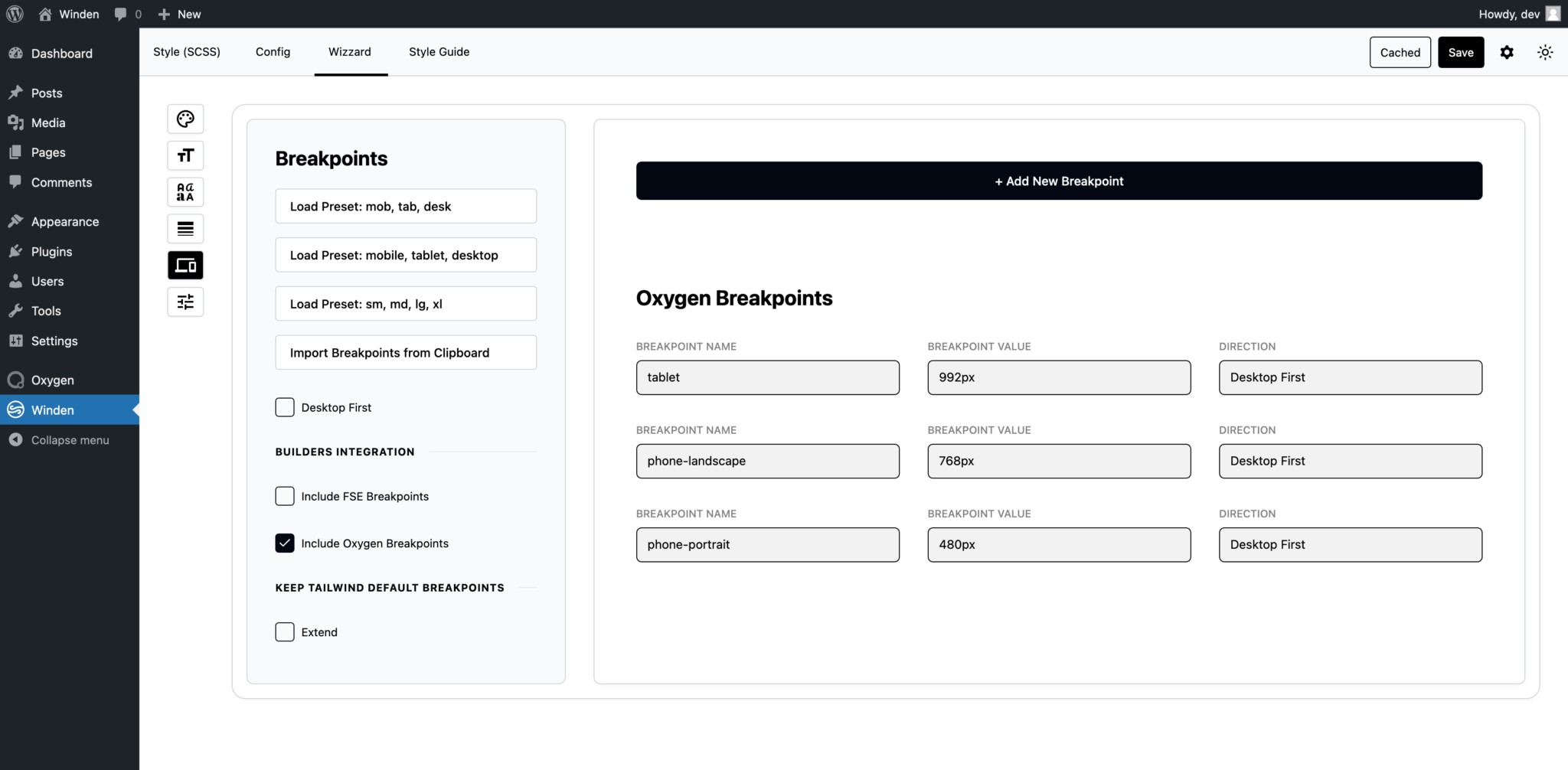Open Posts in the sidebar

(x=70, y=93)
